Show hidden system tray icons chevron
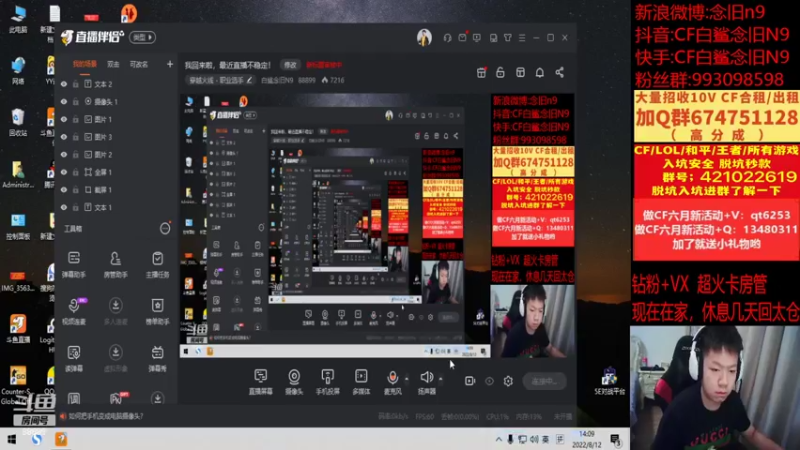This screenshot has height=450, width=800. pos(498,439)
